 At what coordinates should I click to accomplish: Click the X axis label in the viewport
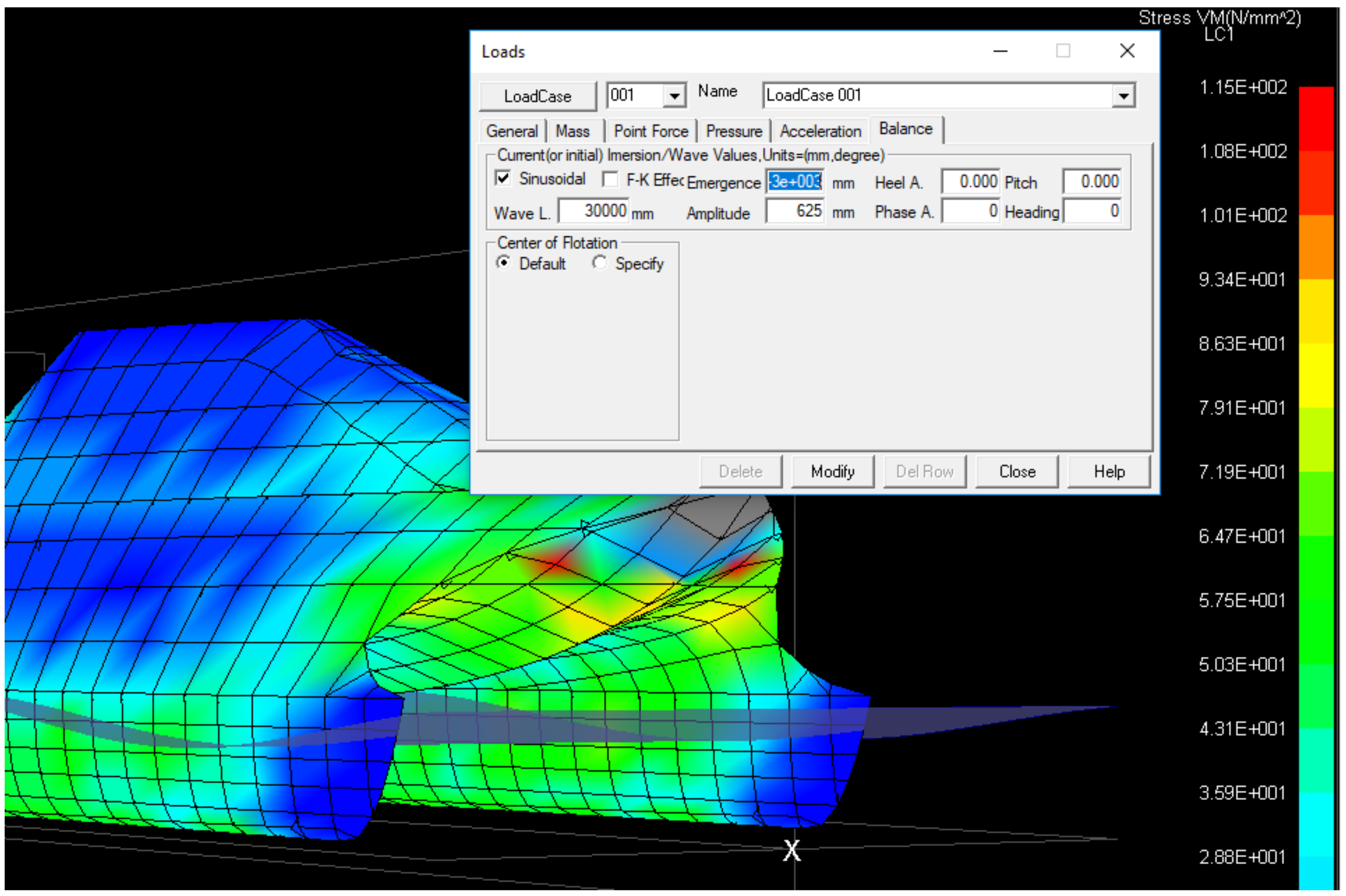(x=791, y=850)
